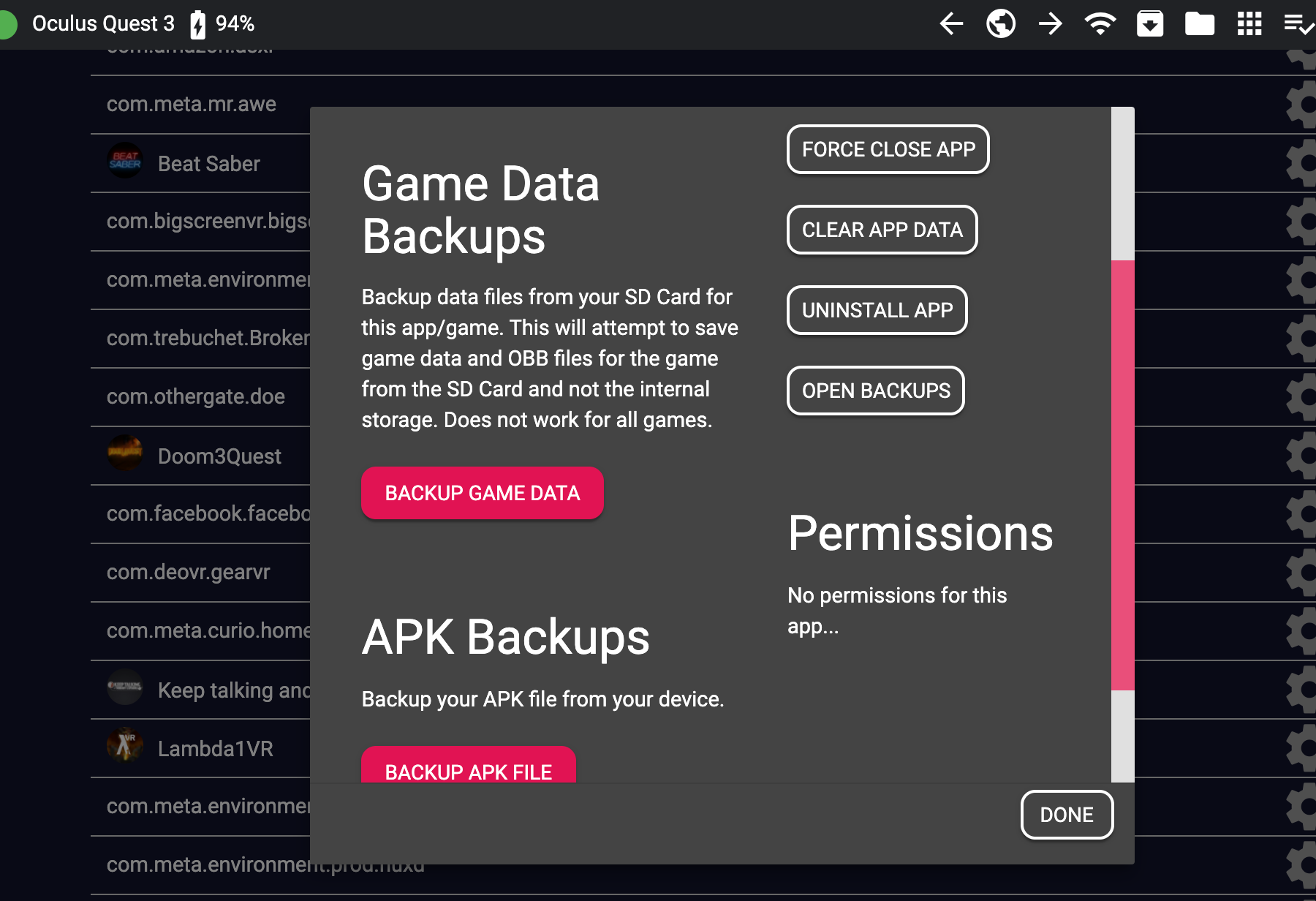Click the back arrow in top toolbar
This screenshot has height=901, width=1316.
point(951,24)
